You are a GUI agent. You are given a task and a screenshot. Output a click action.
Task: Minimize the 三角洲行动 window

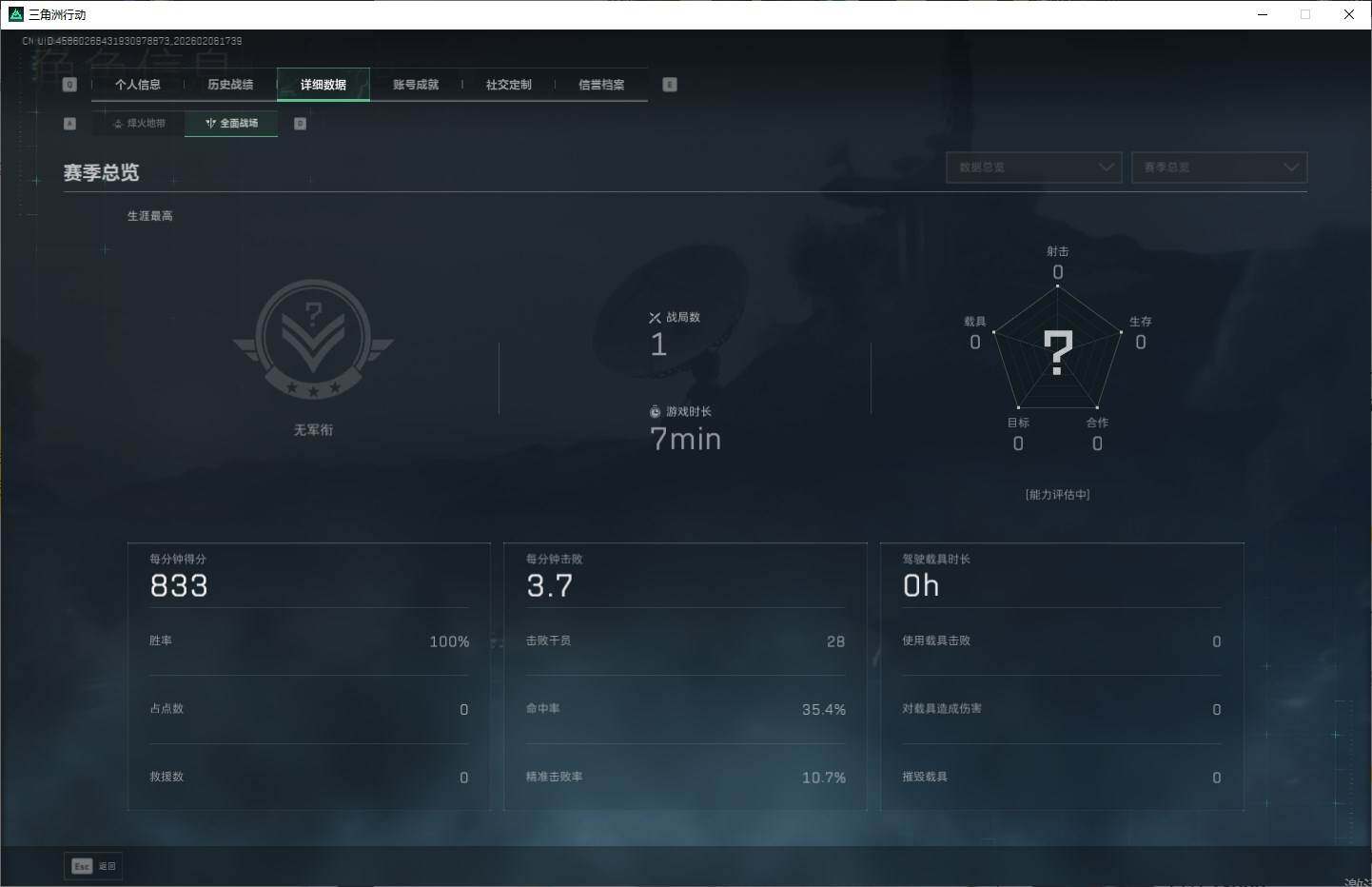tap(1263, 14)
